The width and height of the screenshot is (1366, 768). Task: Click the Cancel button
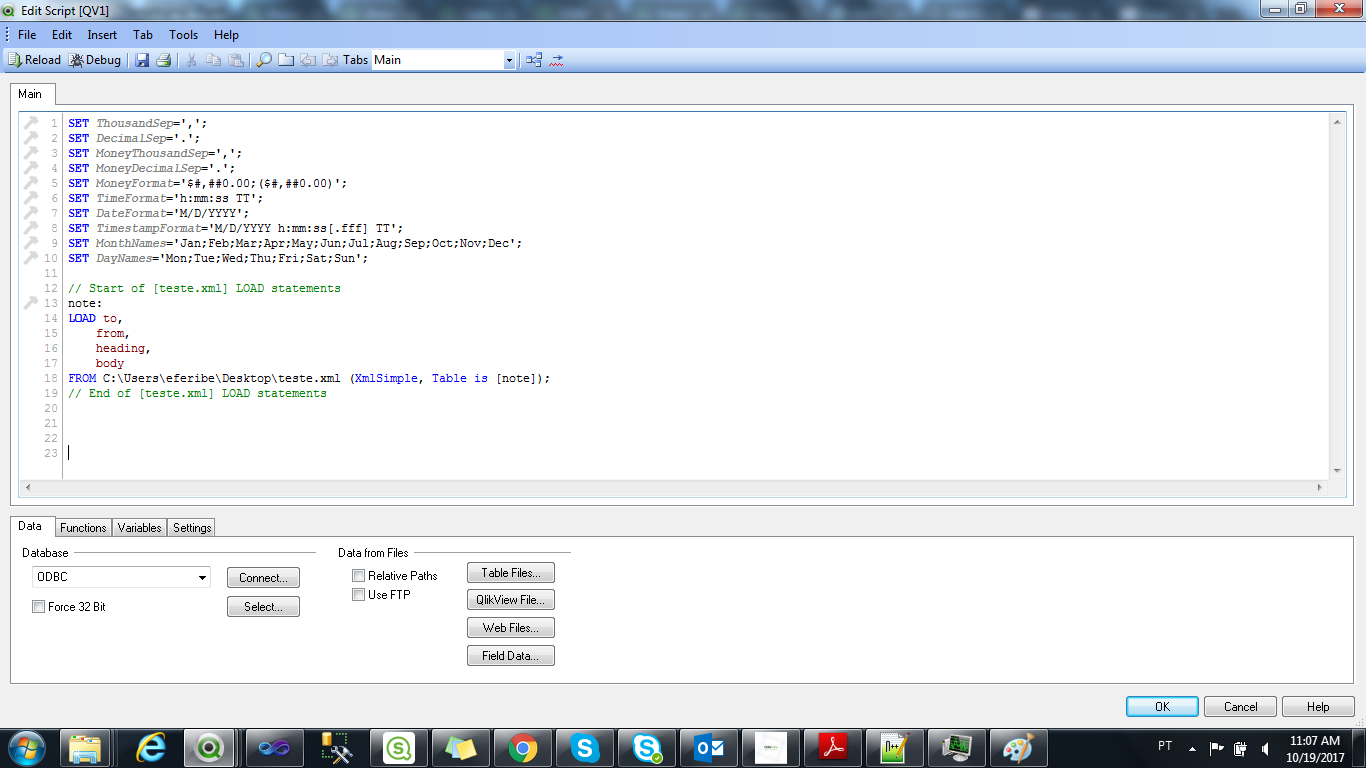[1240, 707]
